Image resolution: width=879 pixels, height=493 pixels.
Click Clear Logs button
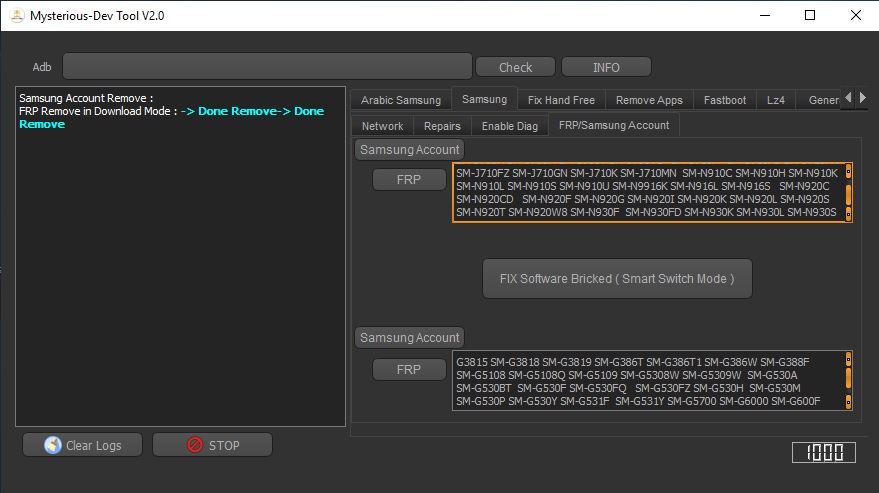click(82, 445)
